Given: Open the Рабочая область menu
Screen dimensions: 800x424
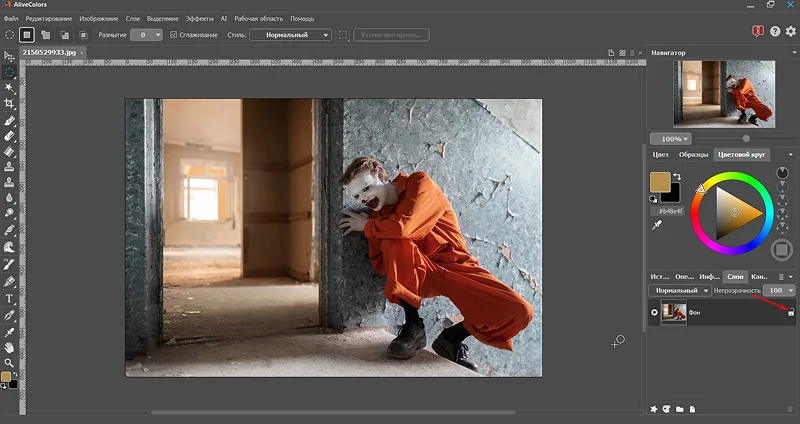Looking at the screenshot, I should (x=259, y=18).
